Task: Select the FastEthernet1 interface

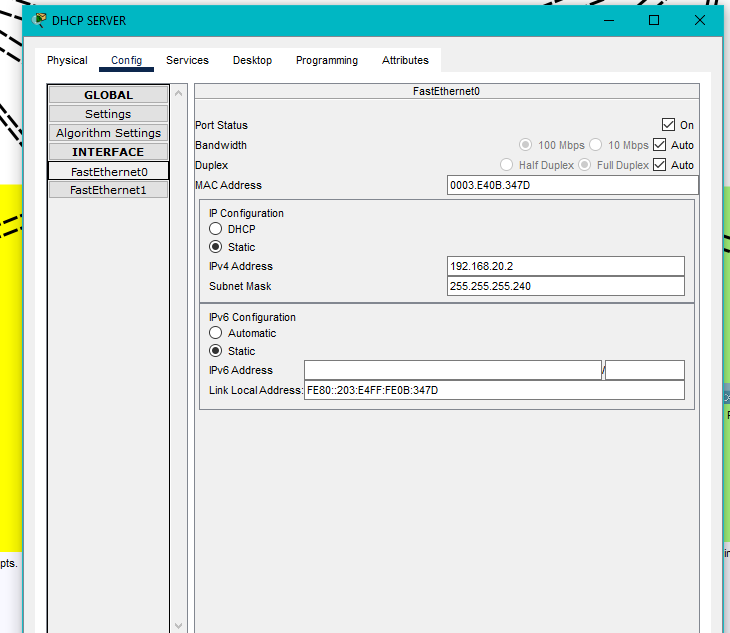Action: pos(108,190)
